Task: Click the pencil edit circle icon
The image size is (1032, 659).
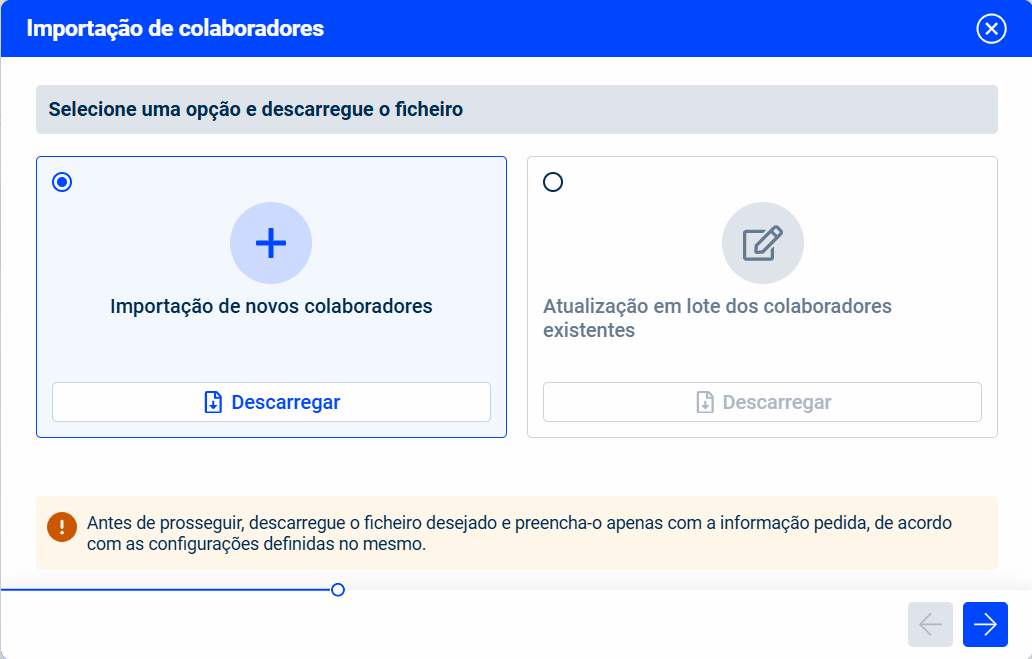Action: (762, 243)
